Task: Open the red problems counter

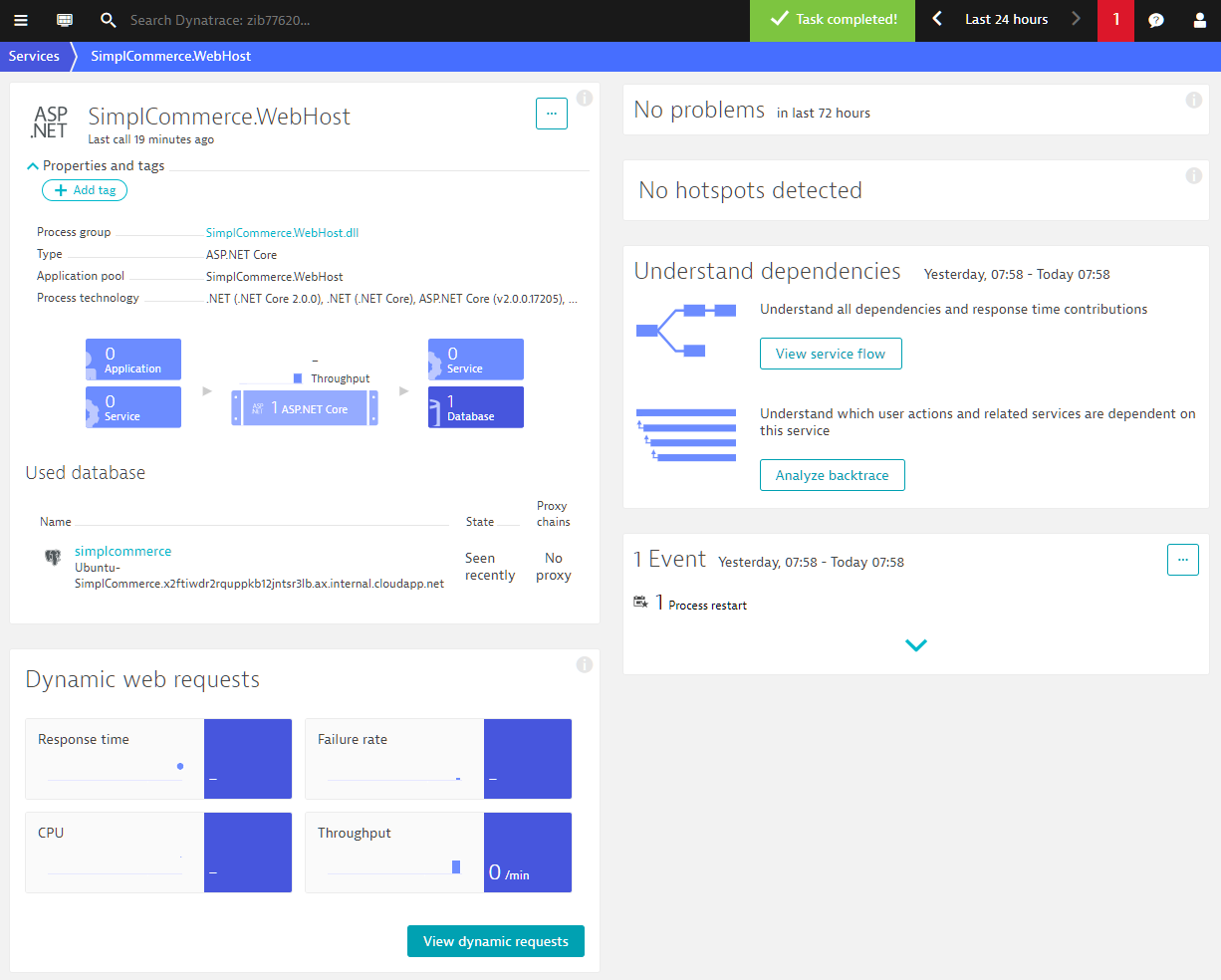Action: pos(1115,20)
